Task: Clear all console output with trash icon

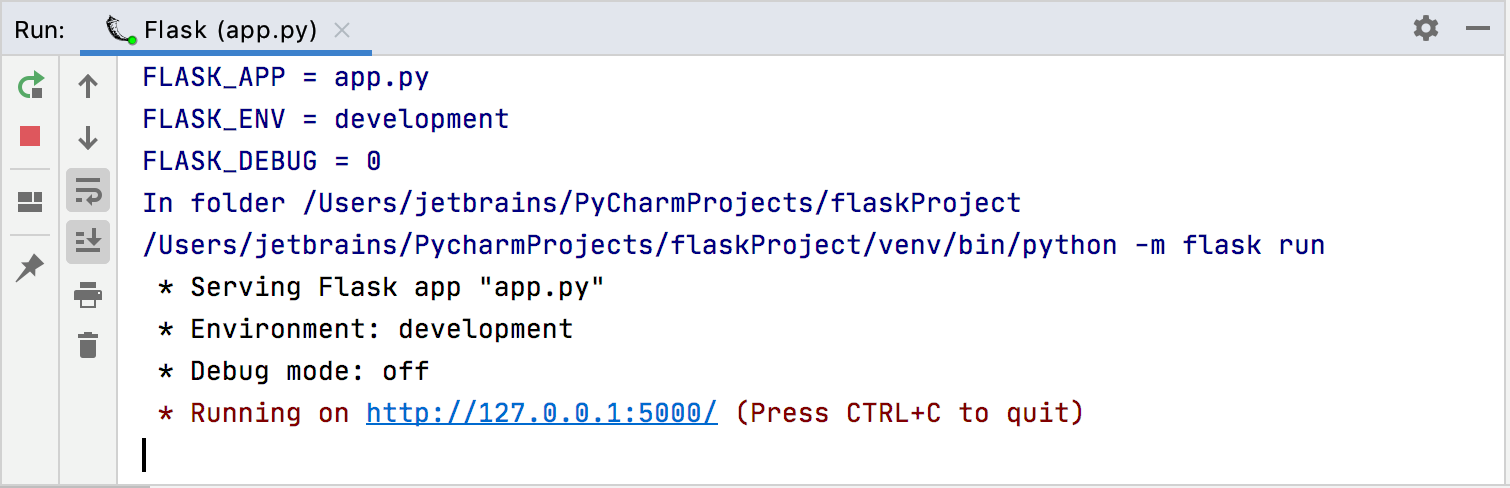Action: (88, 345)
